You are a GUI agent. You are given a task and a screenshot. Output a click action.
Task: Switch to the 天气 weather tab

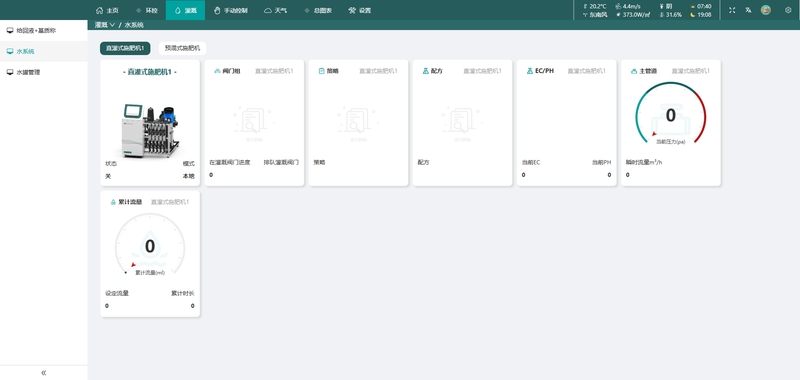coord(276,10)
